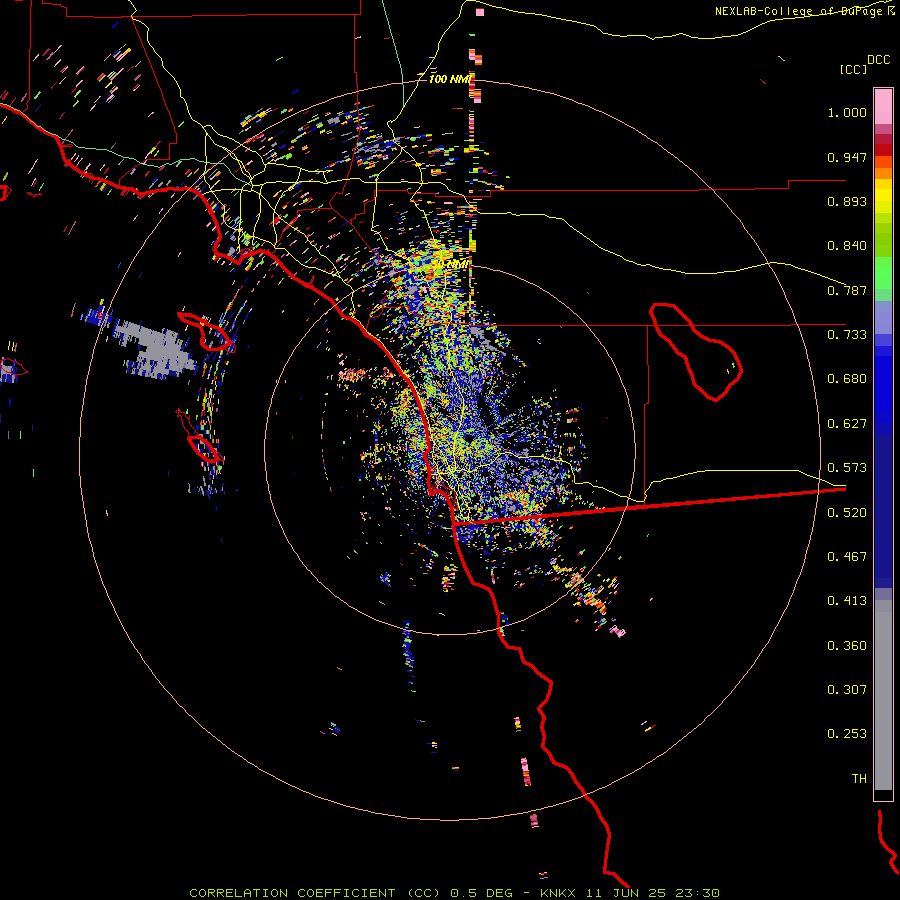This screenshot has height=900, width=900.
Task: Select the 0.413 scale value
Action: (847, 601)
